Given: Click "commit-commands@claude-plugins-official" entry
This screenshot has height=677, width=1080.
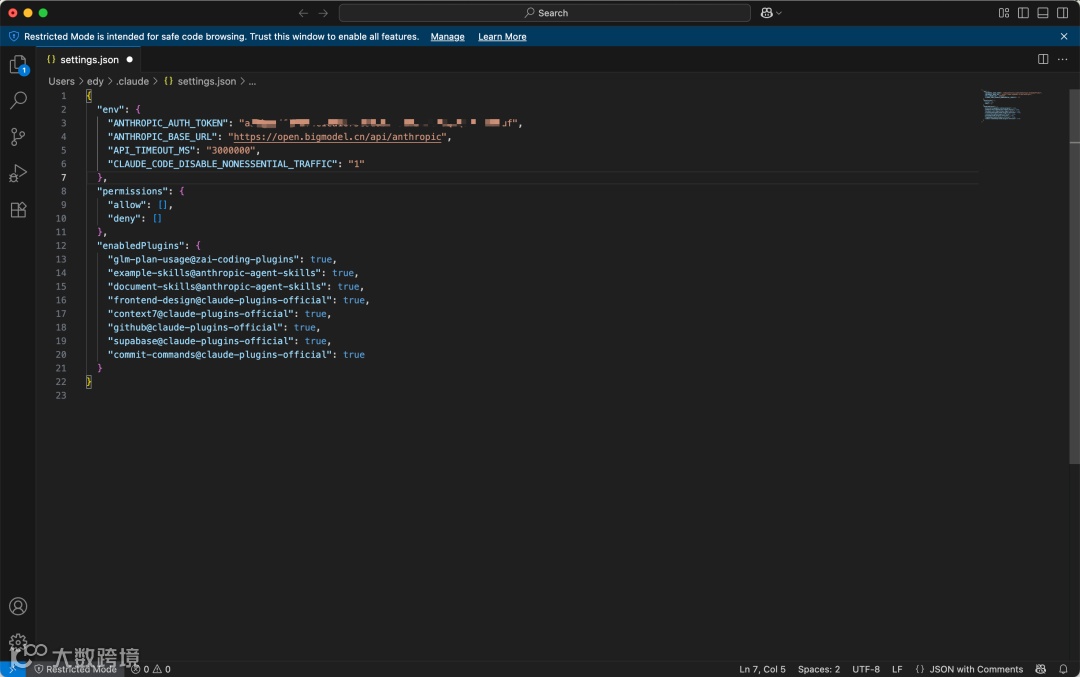Looking at the screenshot, I should pyautogui.click(x=220, y=355).
